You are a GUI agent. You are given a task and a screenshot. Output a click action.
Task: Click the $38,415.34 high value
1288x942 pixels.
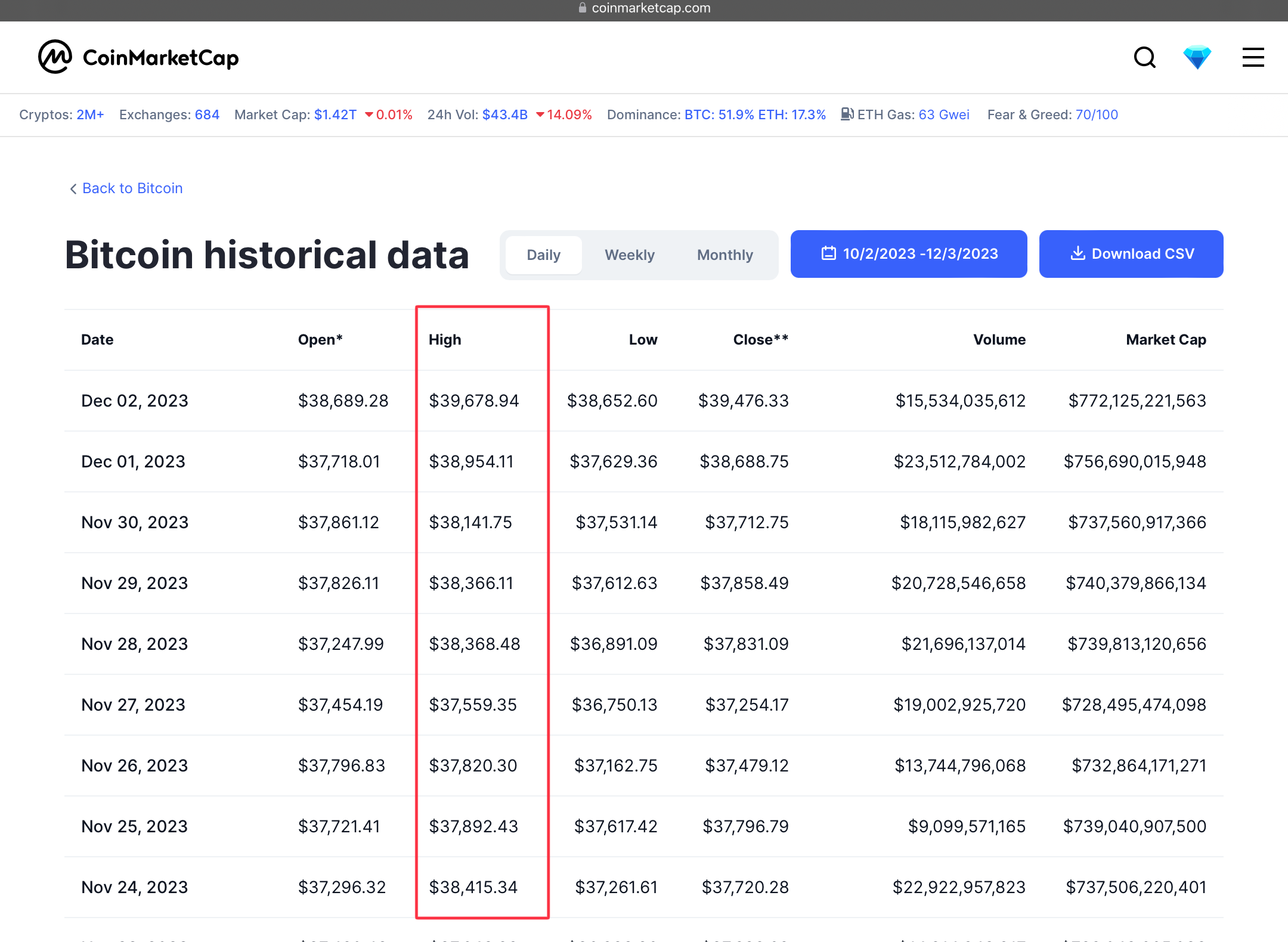click(x=473, y=887)
